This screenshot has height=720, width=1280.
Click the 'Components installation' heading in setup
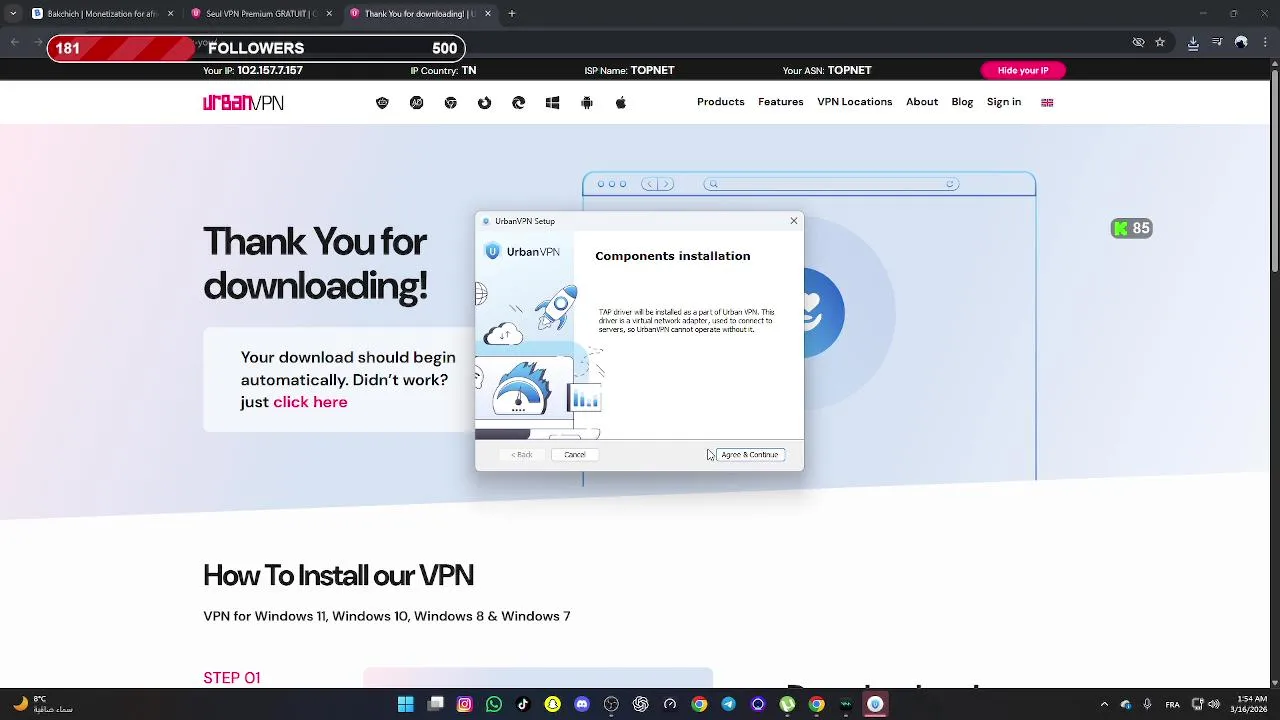[673, 256]
